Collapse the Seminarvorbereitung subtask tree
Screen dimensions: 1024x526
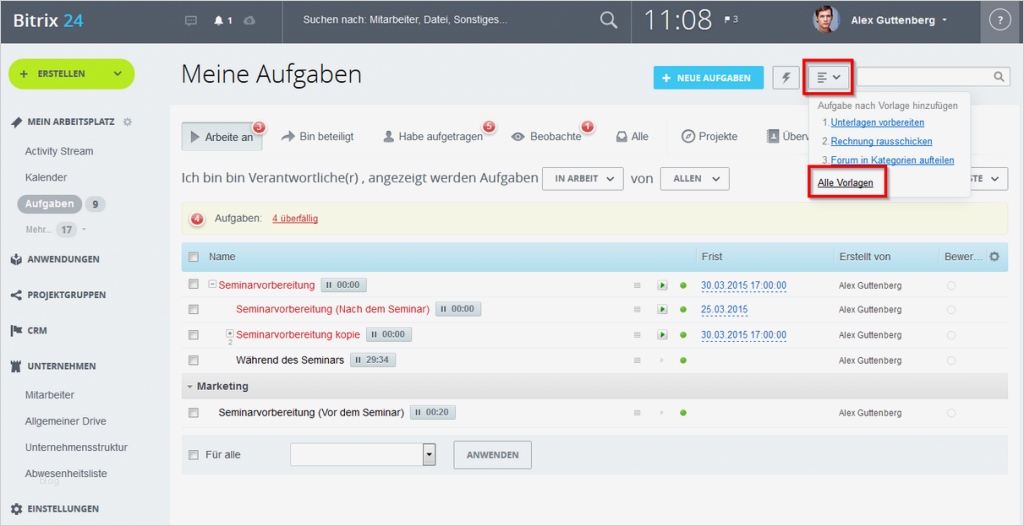pyautogui.click(x=212, y=284)
